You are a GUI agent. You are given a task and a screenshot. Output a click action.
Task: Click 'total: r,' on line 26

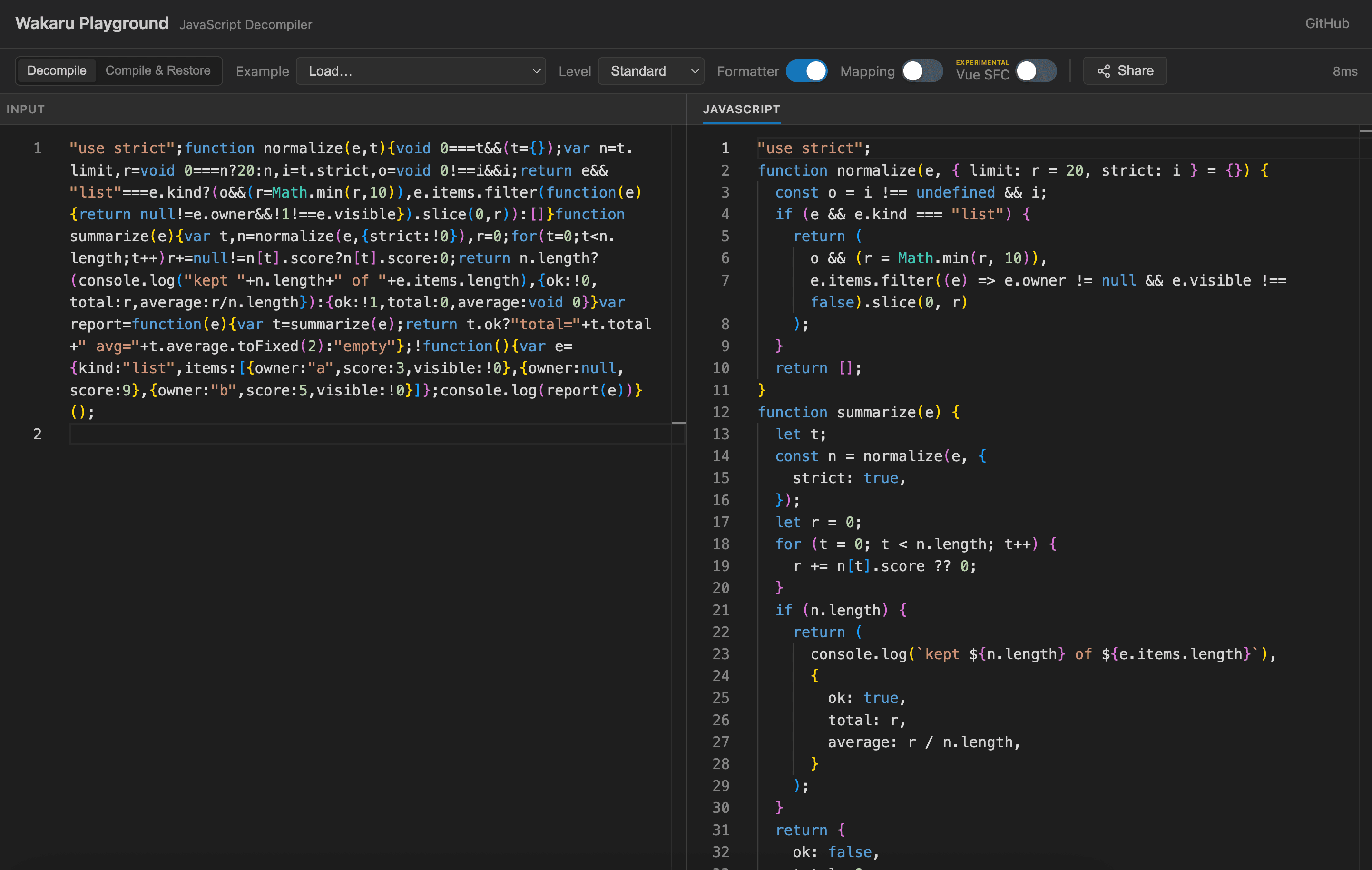point(867,720)
